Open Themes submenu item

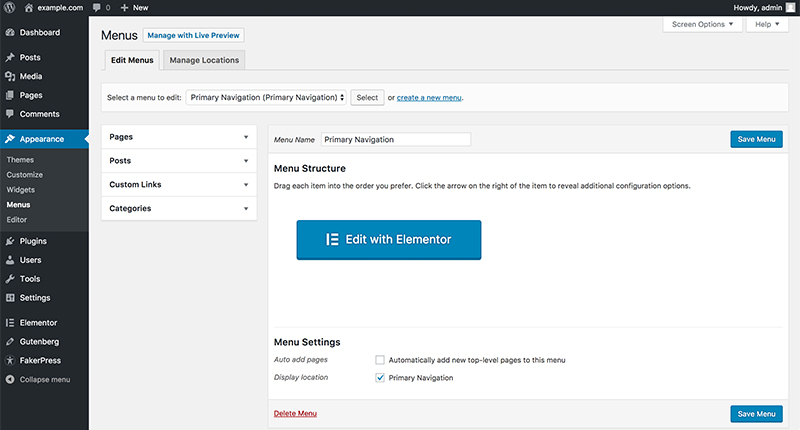click(x=20, y=160)
